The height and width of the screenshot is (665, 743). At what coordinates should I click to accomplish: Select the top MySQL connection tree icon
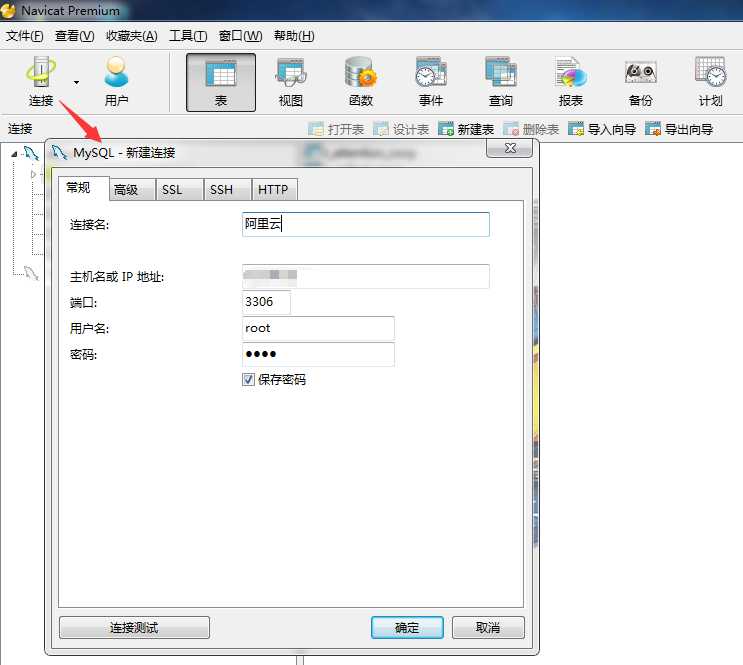click(31, 153)
